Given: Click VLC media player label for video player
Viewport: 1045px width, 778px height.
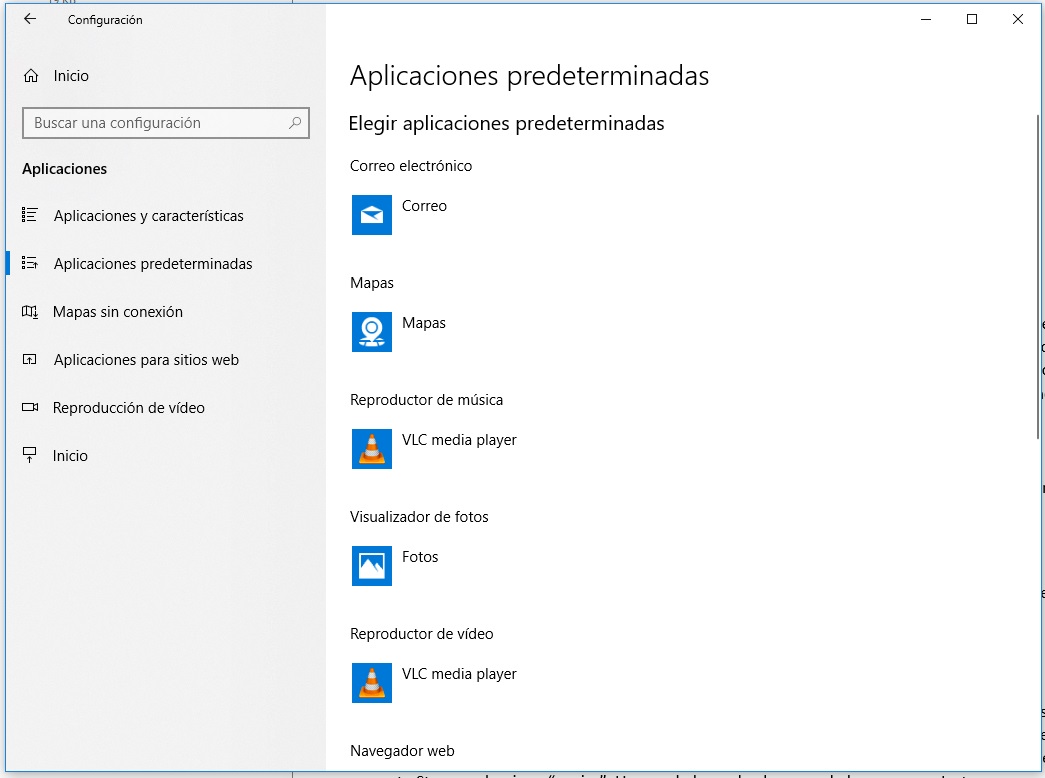Looking at the screenshot, I should 459,674.
